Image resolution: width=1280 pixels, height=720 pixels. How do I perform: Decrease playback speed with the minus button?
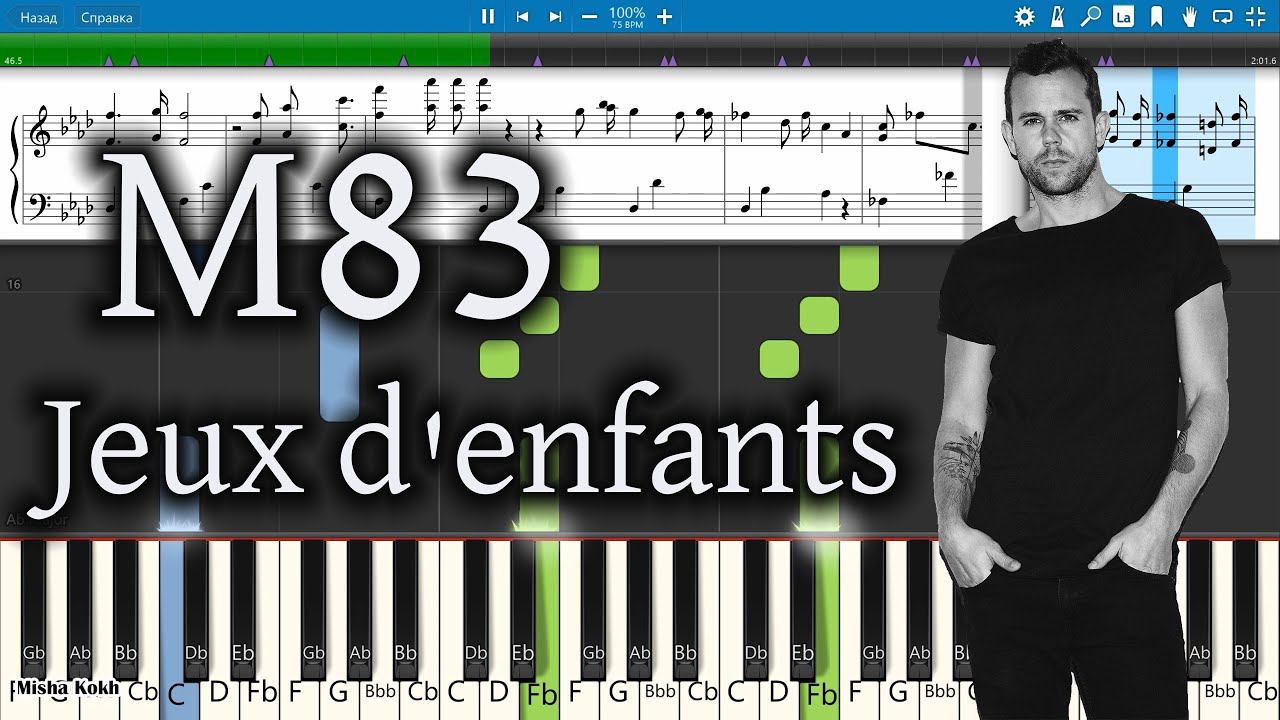coord(589,16)
